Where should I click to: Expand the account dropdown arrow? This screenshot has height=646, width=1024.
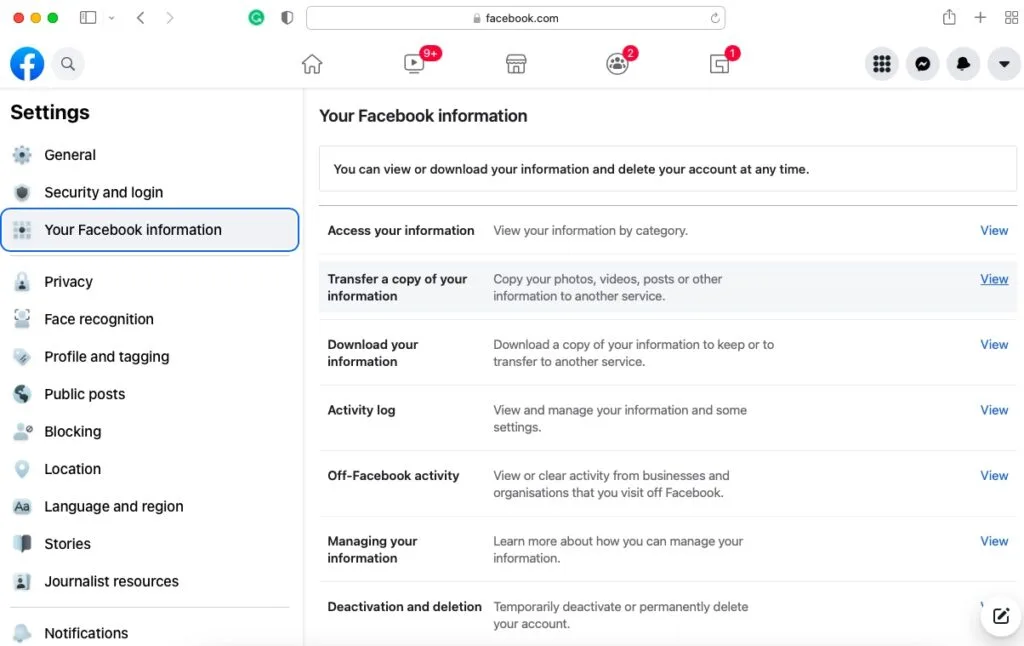pyautogui.click(x=1004, y=64)
